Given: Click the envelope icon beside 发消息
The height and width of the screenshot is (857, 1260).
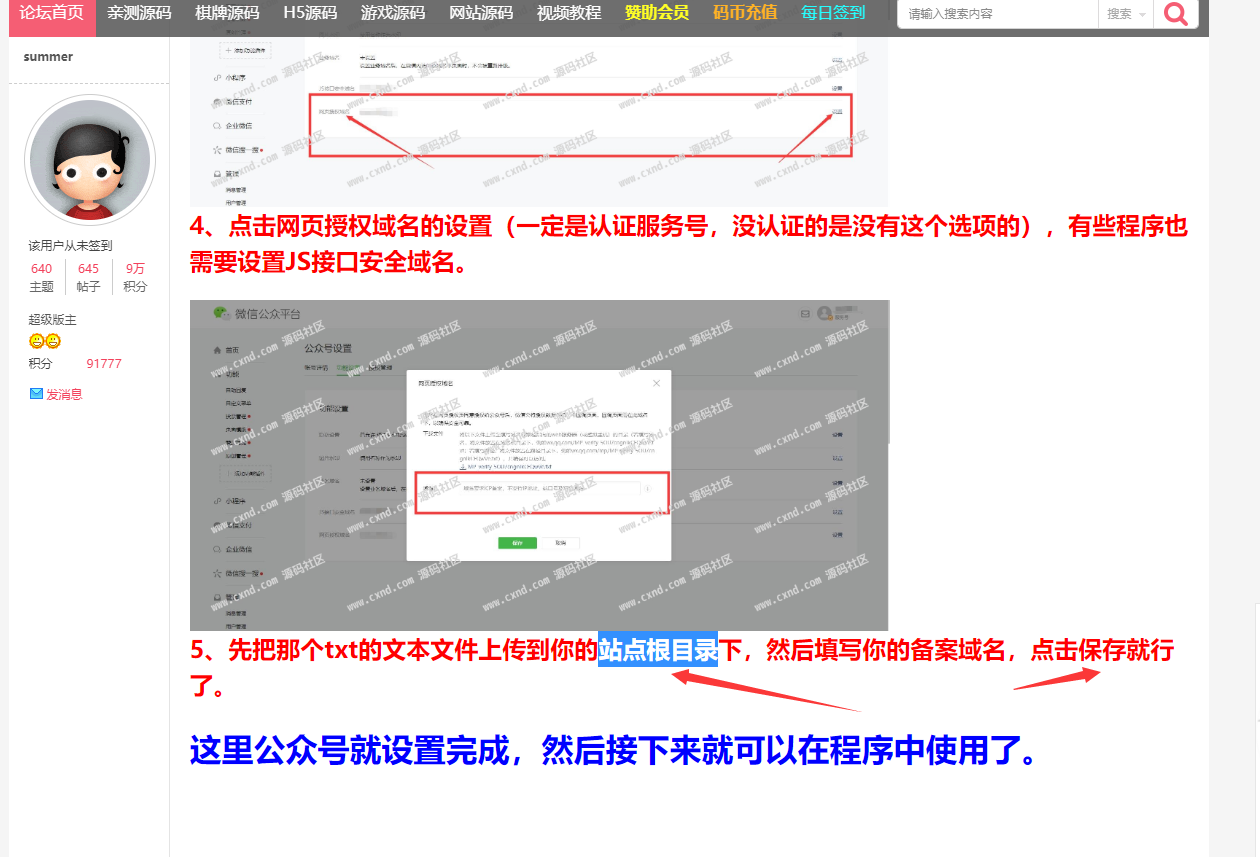Looking at the screenshot, I should click(x=36, y=394).
